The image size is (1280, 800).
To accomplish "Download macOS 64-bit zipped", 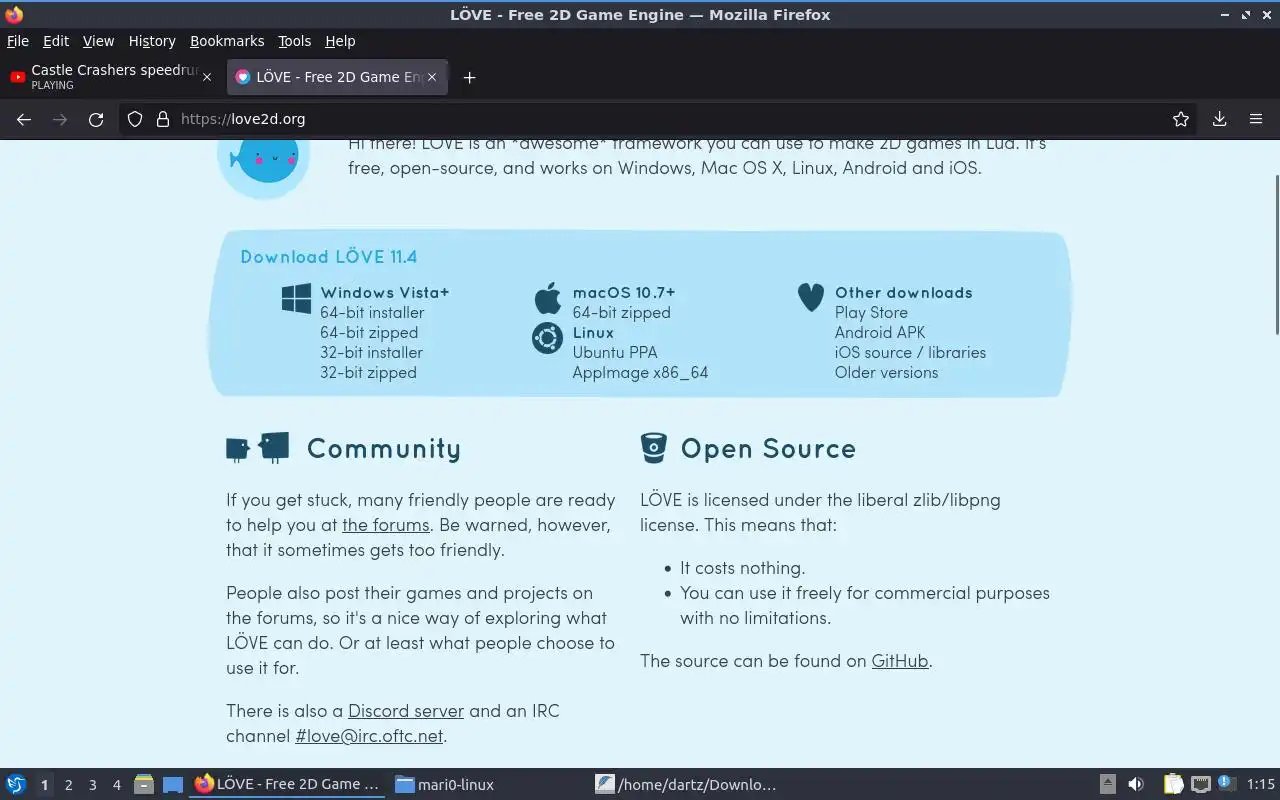I will (621, 313).
